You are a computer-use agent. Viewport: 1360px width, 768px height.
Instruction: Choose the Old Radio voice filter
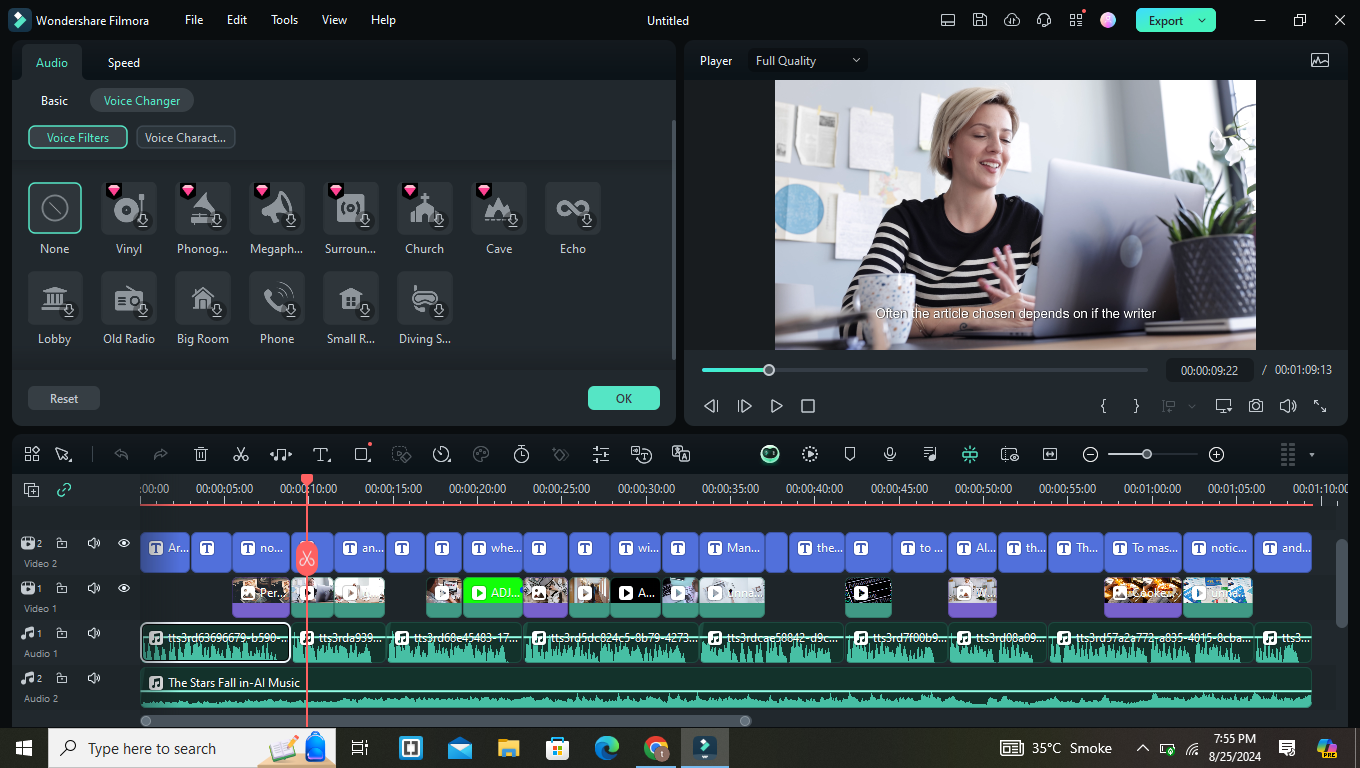pyautogui.click(x=129, y=299)
